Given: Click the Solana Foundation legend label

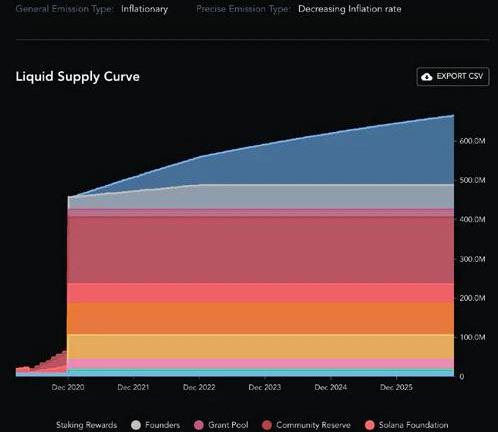Looking at the screenshot, I should click(x=413, y=425).
